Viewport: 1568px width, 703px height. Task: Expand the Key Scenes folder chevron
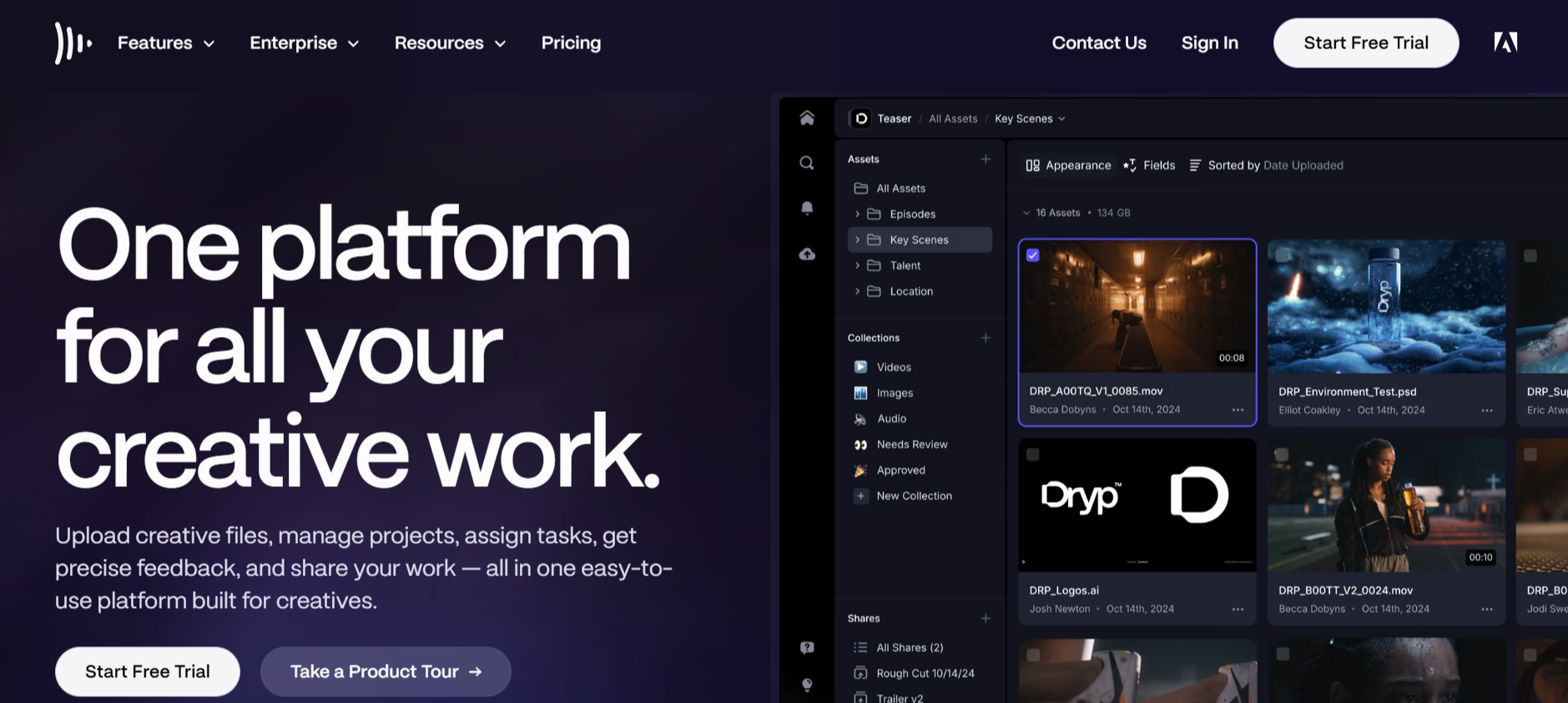point(857,240)
